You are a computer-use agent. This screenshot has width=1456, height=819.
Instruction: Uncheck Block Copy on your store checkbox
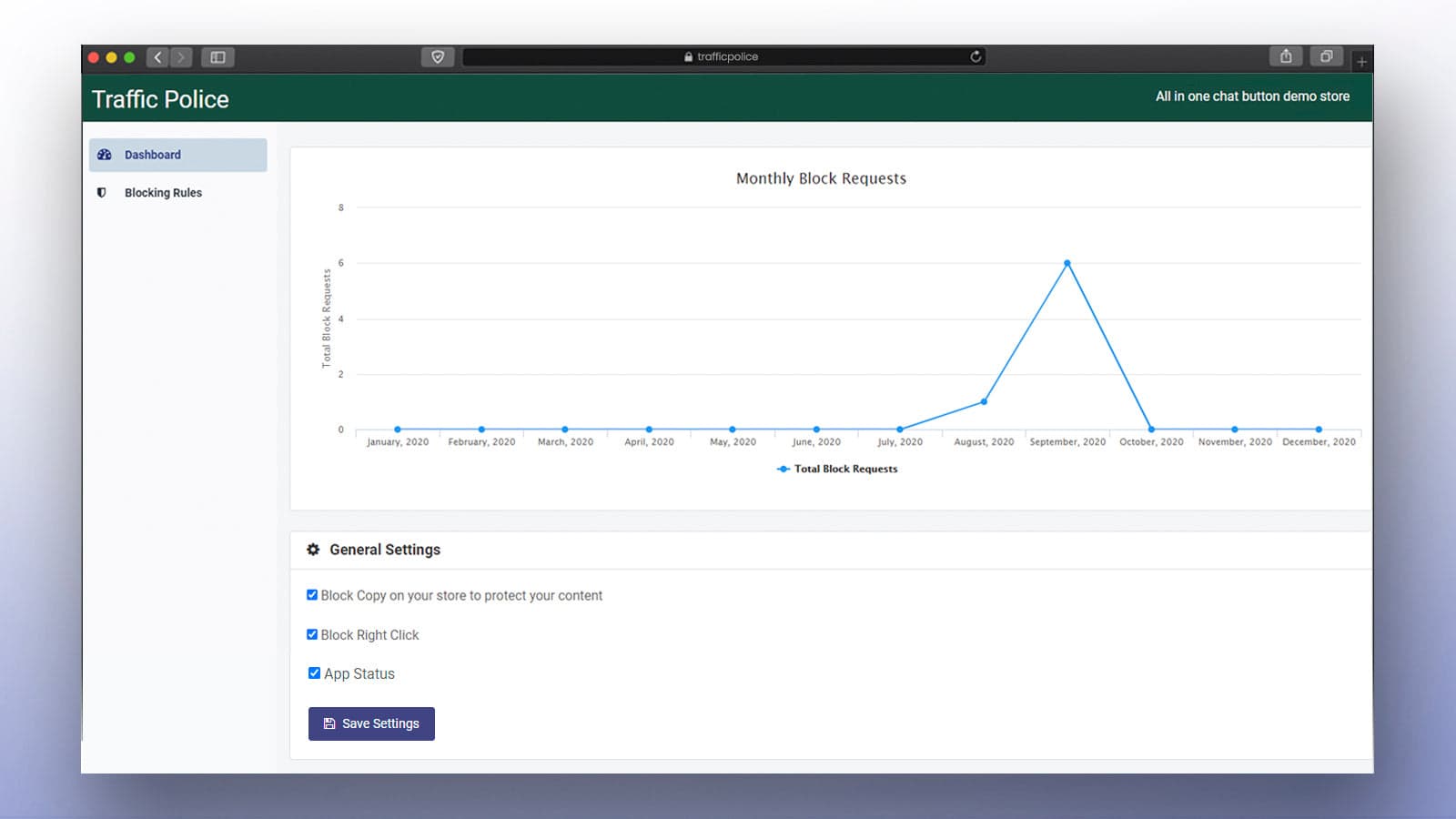312,595
